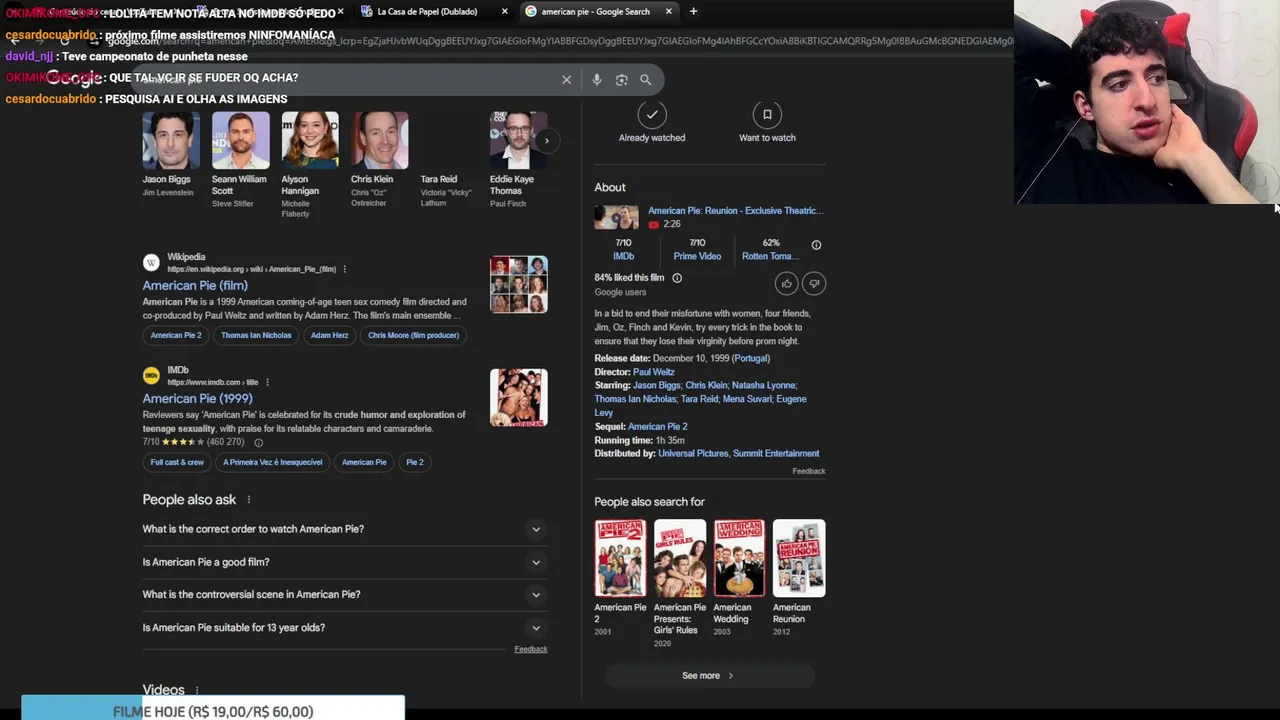
Task: Show the next cast members with the arrow
Action: (x=546, y=141)
